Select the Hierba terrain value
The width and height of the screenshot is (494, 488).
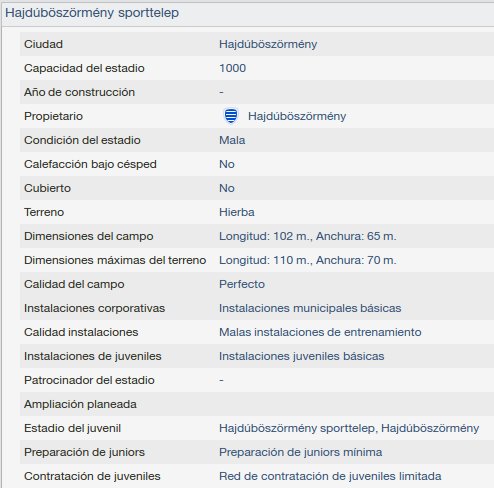coord(237,212)
